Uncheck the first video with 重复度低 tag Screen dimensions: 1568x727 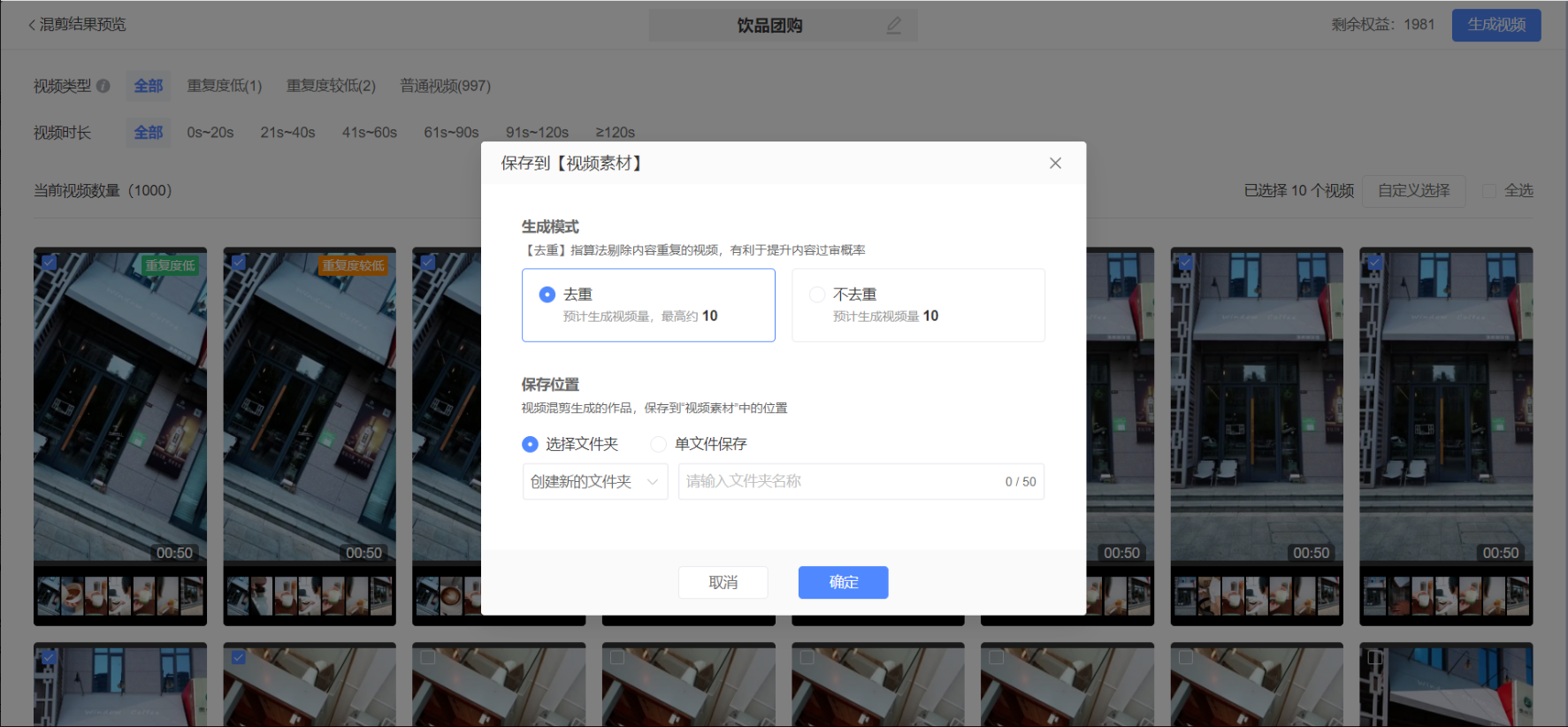pos(50,263)
